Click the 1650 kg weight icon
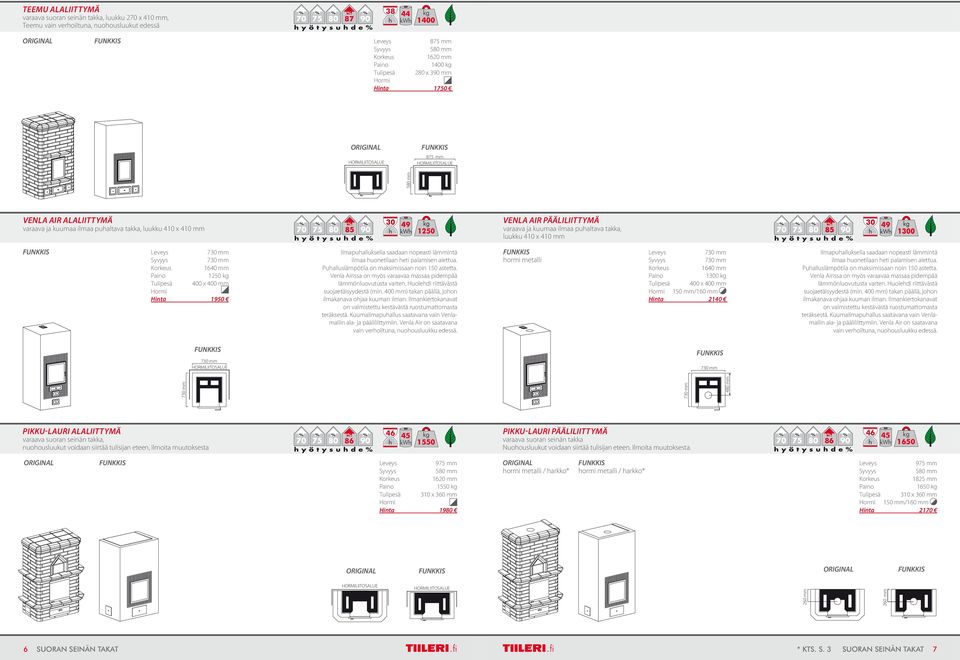 (x=906, y=437)
